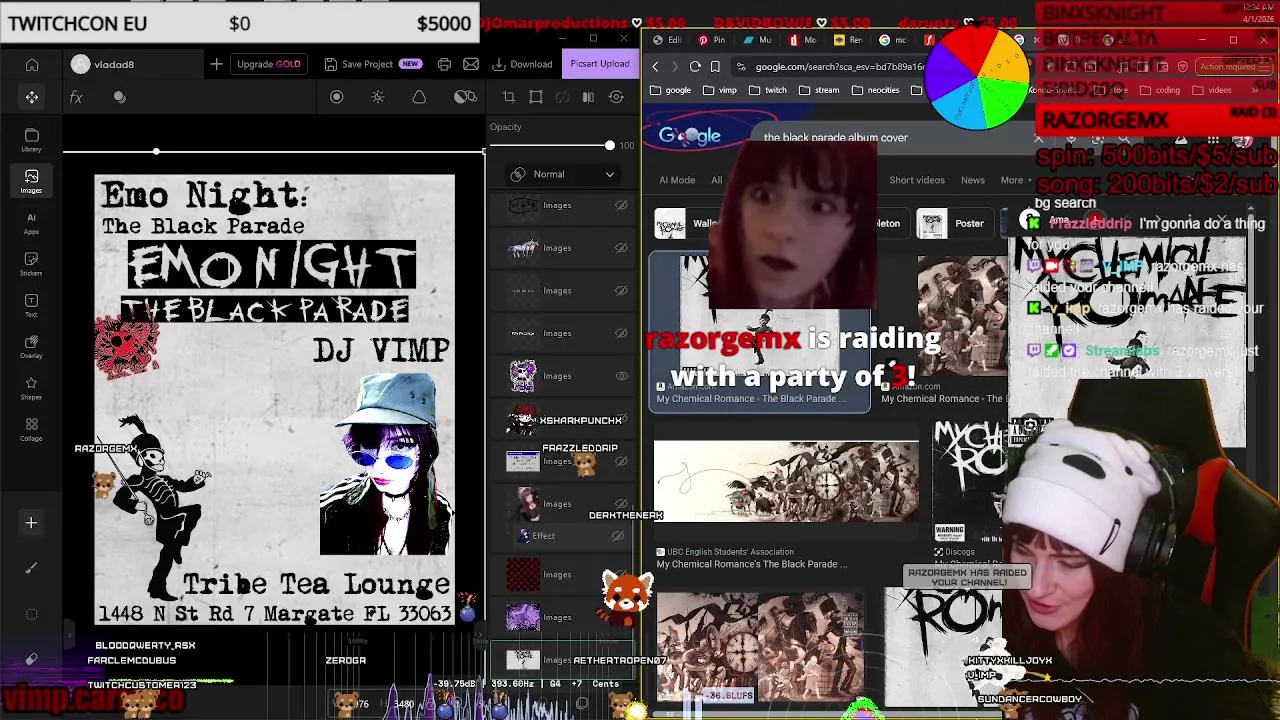The height and width of the screenshot is (720, 1280).
Task: Click the replace objects toolbar icon
Action: pyautogui.click(x=465, y=97)
